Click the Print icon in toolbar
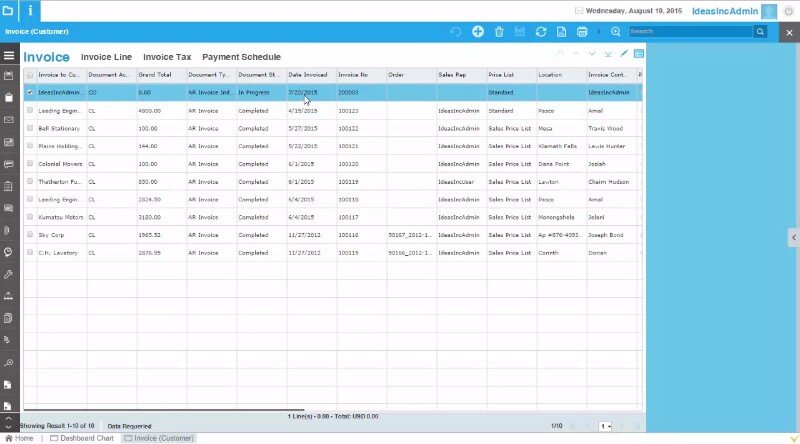This screenshot has width=800, height=444. point(582,32)
